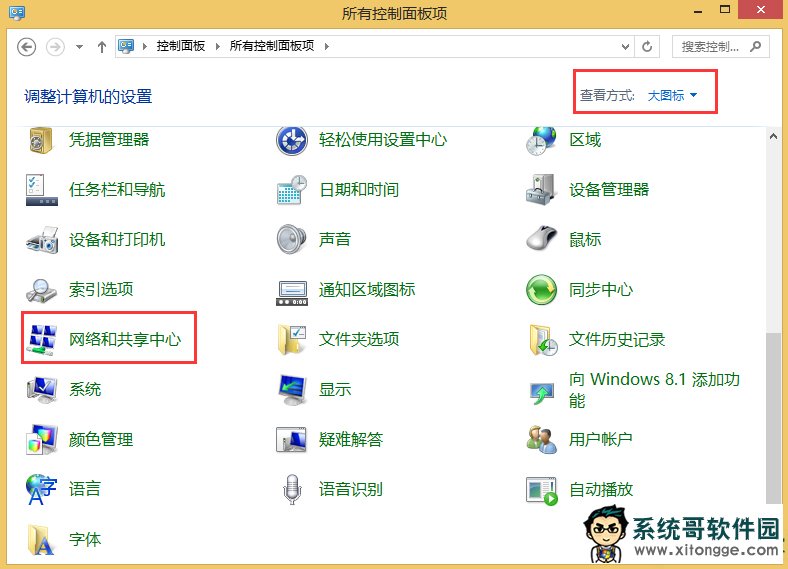Viewport: 788px width, 569px height.
Task: Expand the address bar history dropdown arrow
Action: [x=625, y=46]
